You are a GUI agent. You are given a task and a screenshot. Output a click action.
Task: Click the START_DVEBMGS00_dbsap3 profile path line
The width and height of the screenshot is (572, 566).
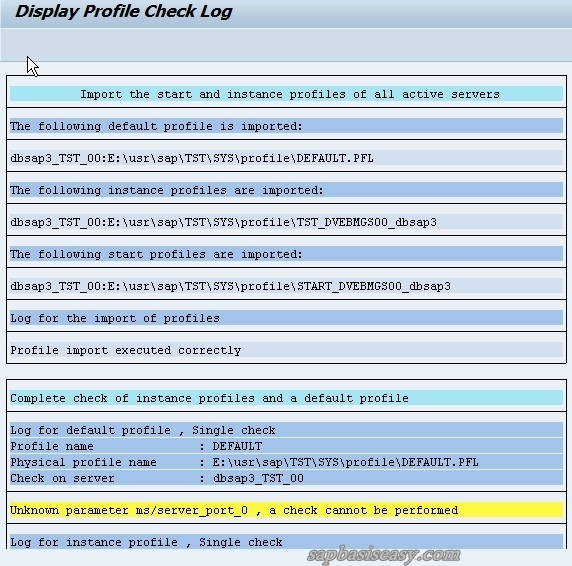coord(286,286)
